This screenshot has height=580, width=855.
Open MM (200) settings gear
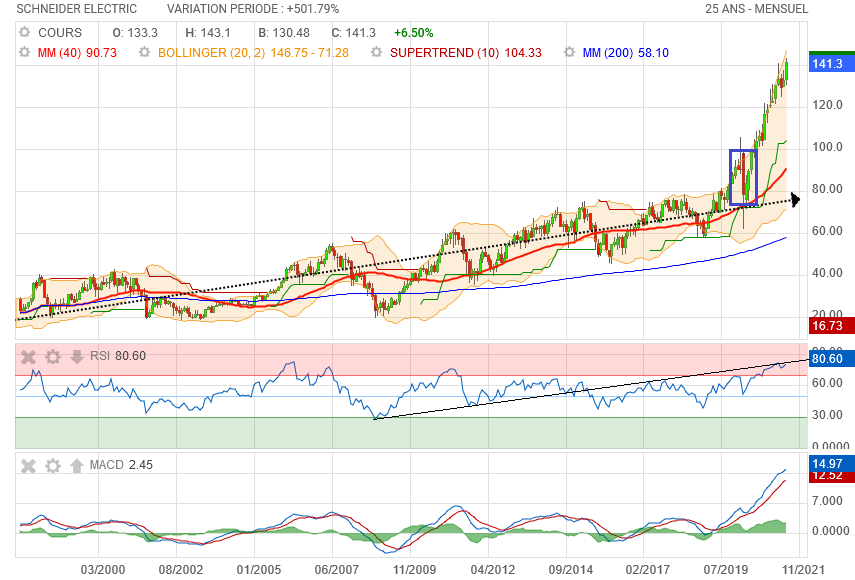[x=569, y=52]
